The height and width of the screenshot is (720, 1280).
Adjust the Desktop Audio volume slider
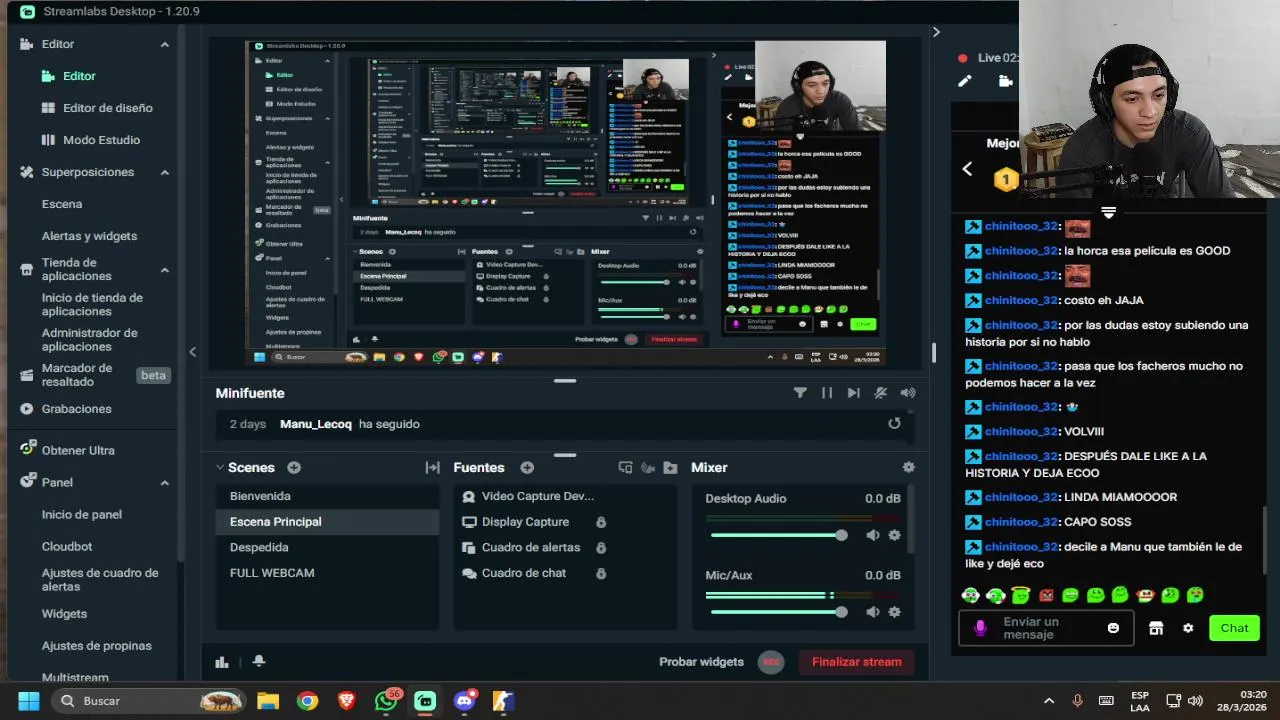pyautogui.click(x=779, y=535)
